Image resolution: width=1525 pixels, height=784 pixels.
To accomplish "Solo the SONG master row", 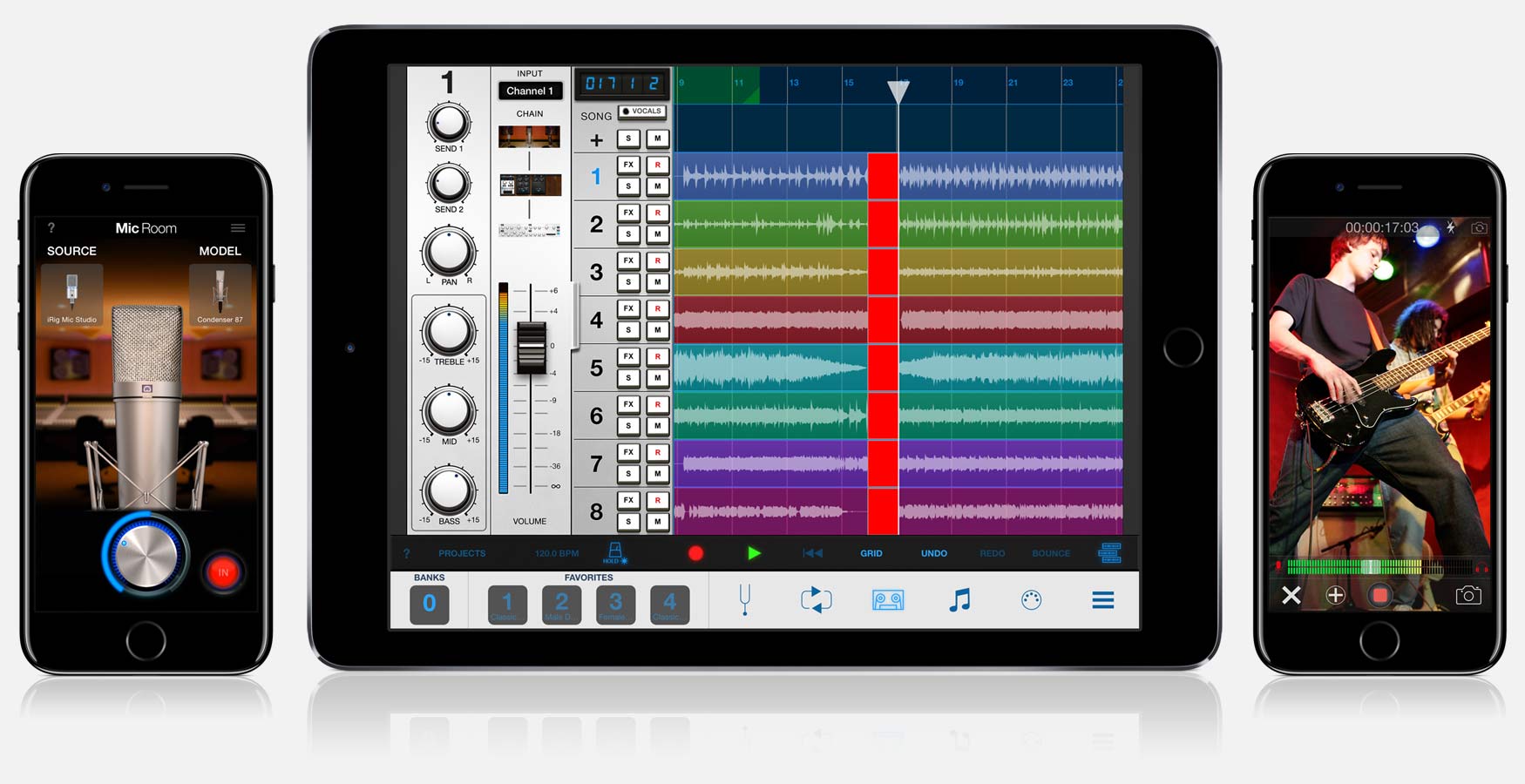I will [x=628, y=138].
